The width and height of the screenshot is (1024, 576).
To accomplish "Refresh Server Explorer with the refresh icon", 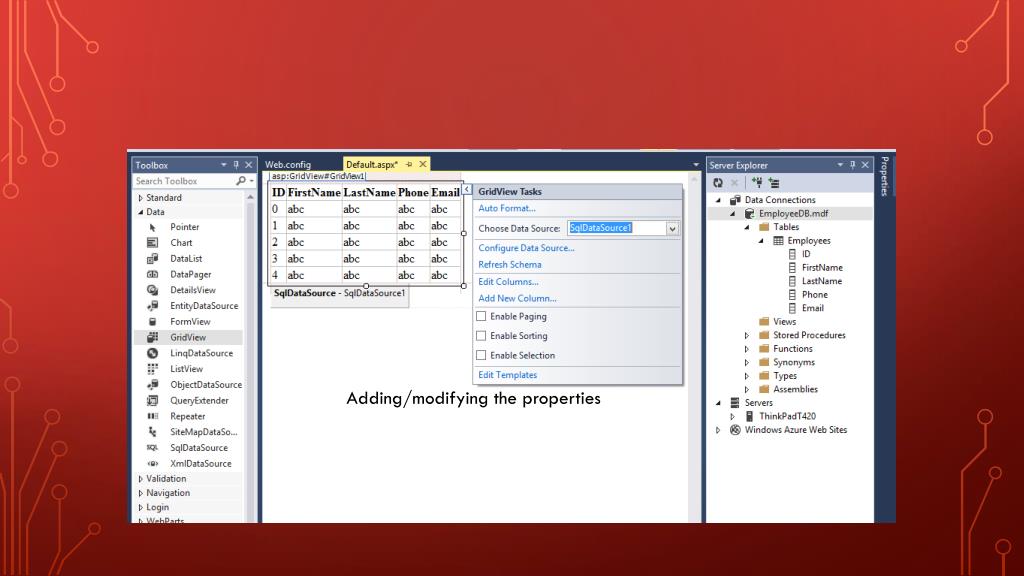I will pyautogui.click(x=718, y=183).
